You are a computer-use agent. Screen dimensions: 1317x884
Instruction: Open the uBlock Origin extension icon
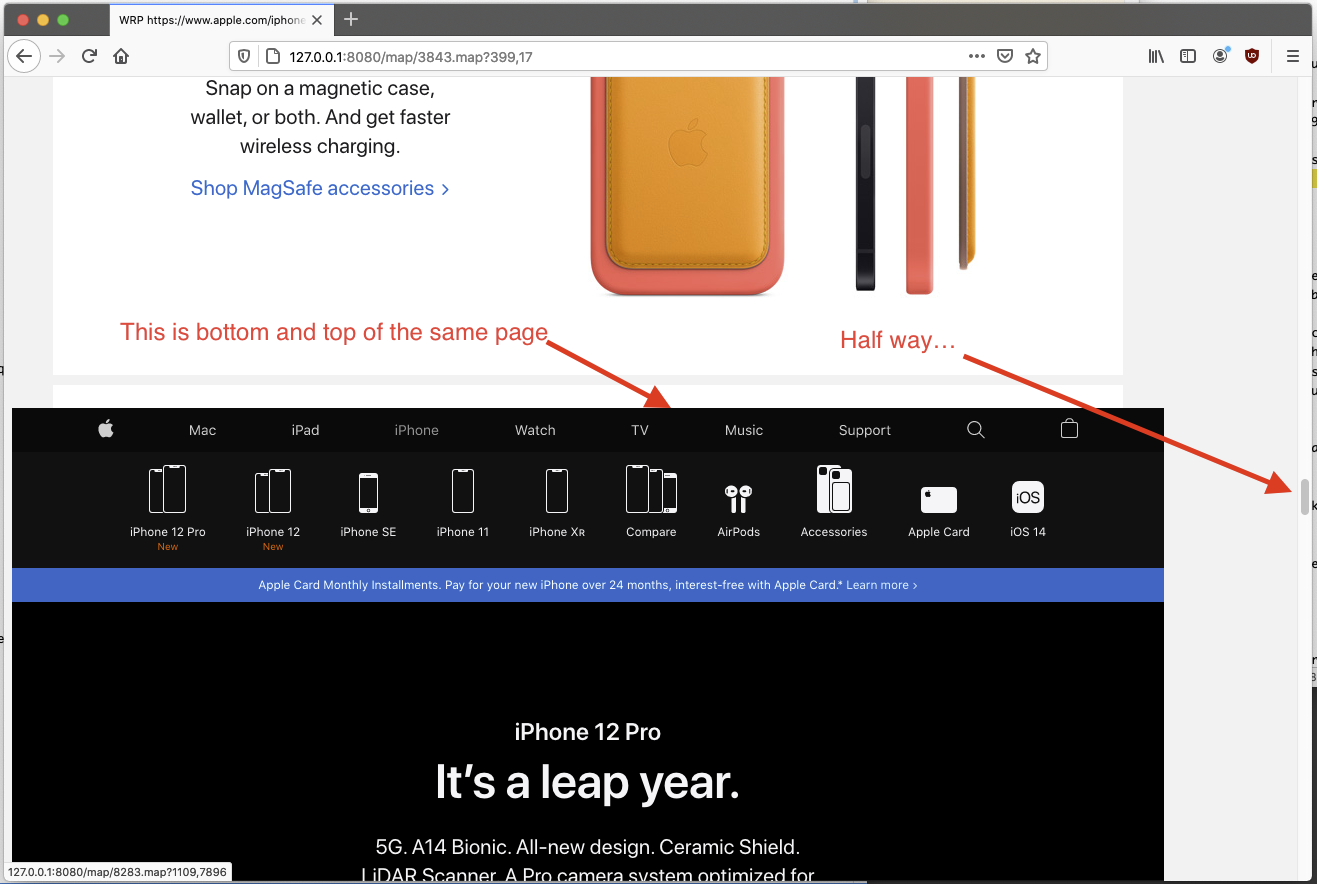[x=1252, y=56]
